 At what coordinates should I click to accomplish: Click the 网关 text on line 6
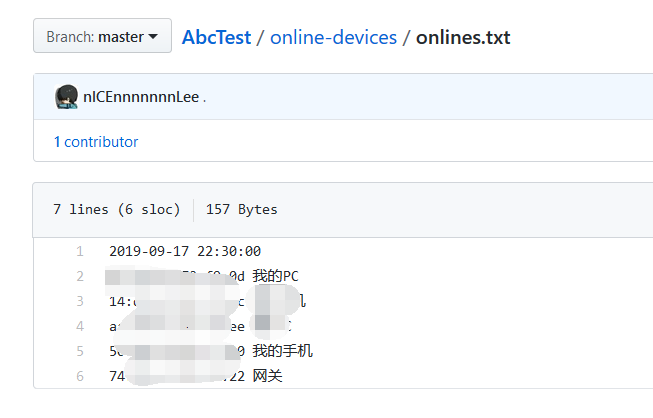267,376
